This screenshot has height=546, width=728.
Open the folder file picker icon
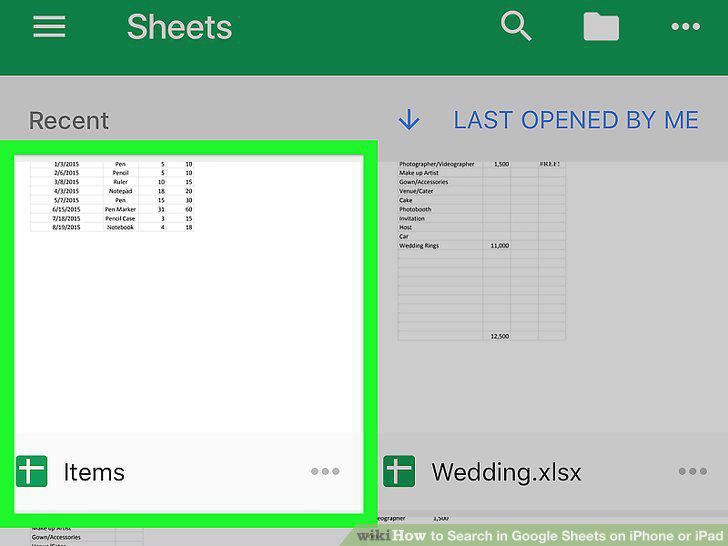click(601, 27)
